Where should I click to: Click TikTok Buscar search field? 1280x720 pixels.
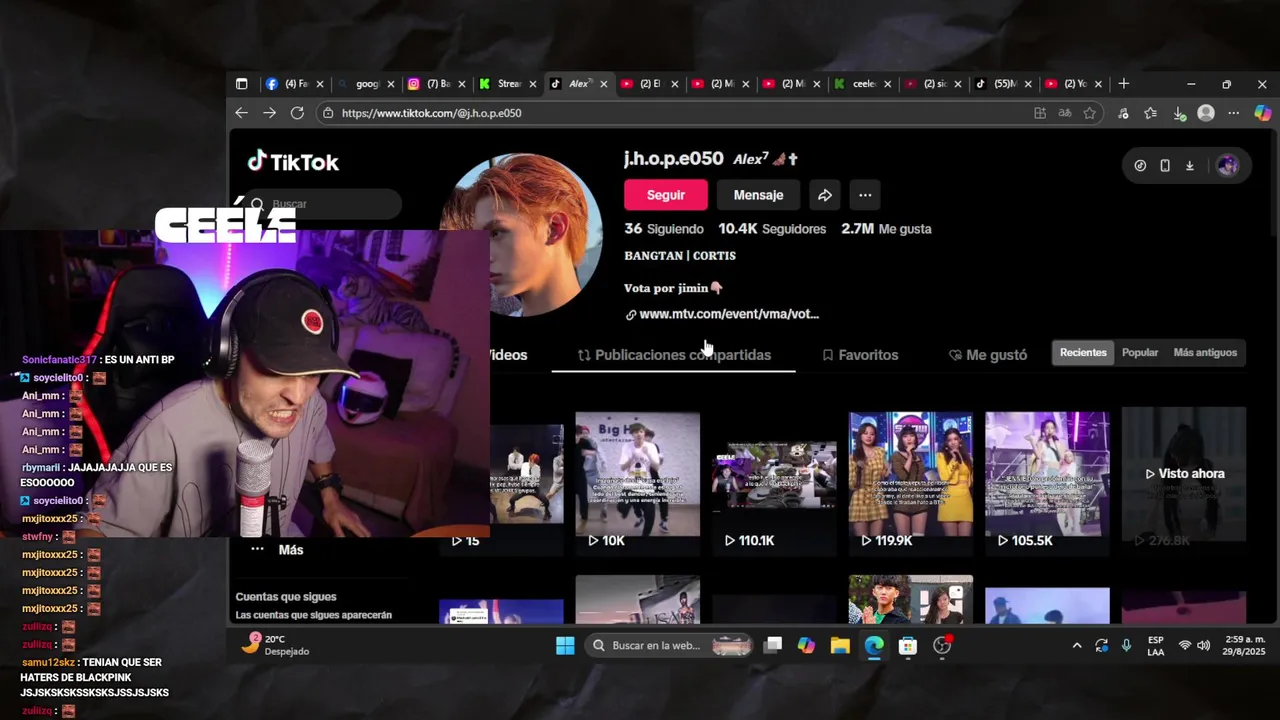tap(322, 204)
